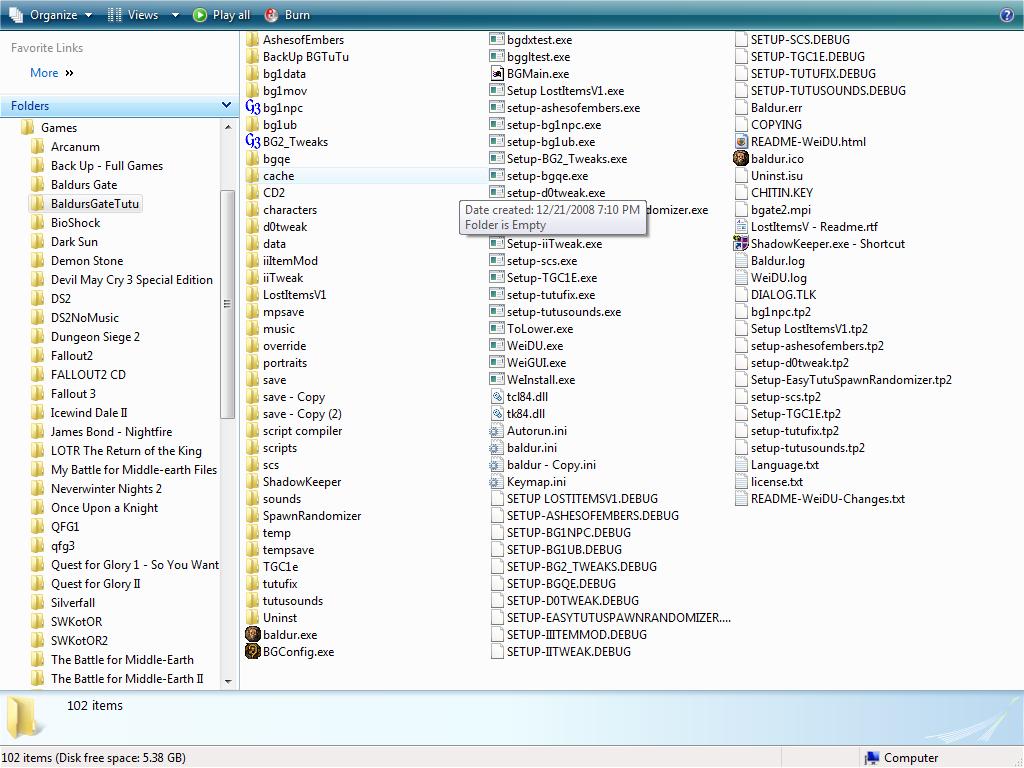Select the tk84.dll file icon

(x=497, y=413)
